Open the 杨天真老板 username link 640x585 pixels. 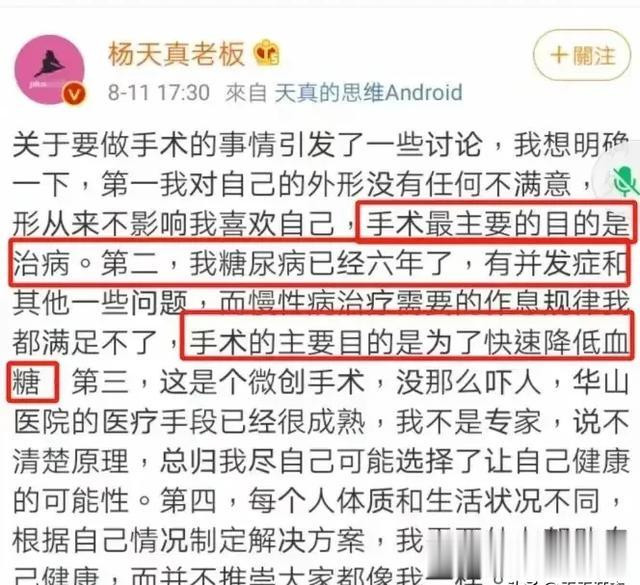[176, 53]
